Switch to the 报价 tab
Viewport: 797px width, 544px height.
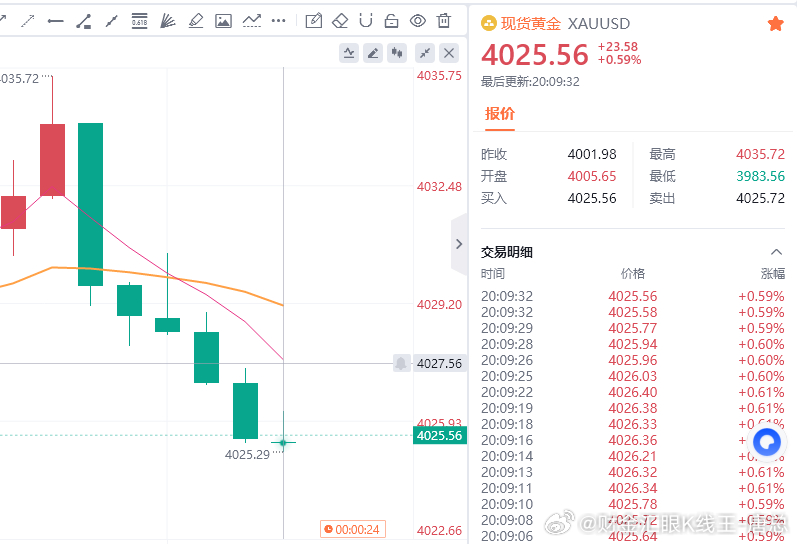tap(500, 113)
